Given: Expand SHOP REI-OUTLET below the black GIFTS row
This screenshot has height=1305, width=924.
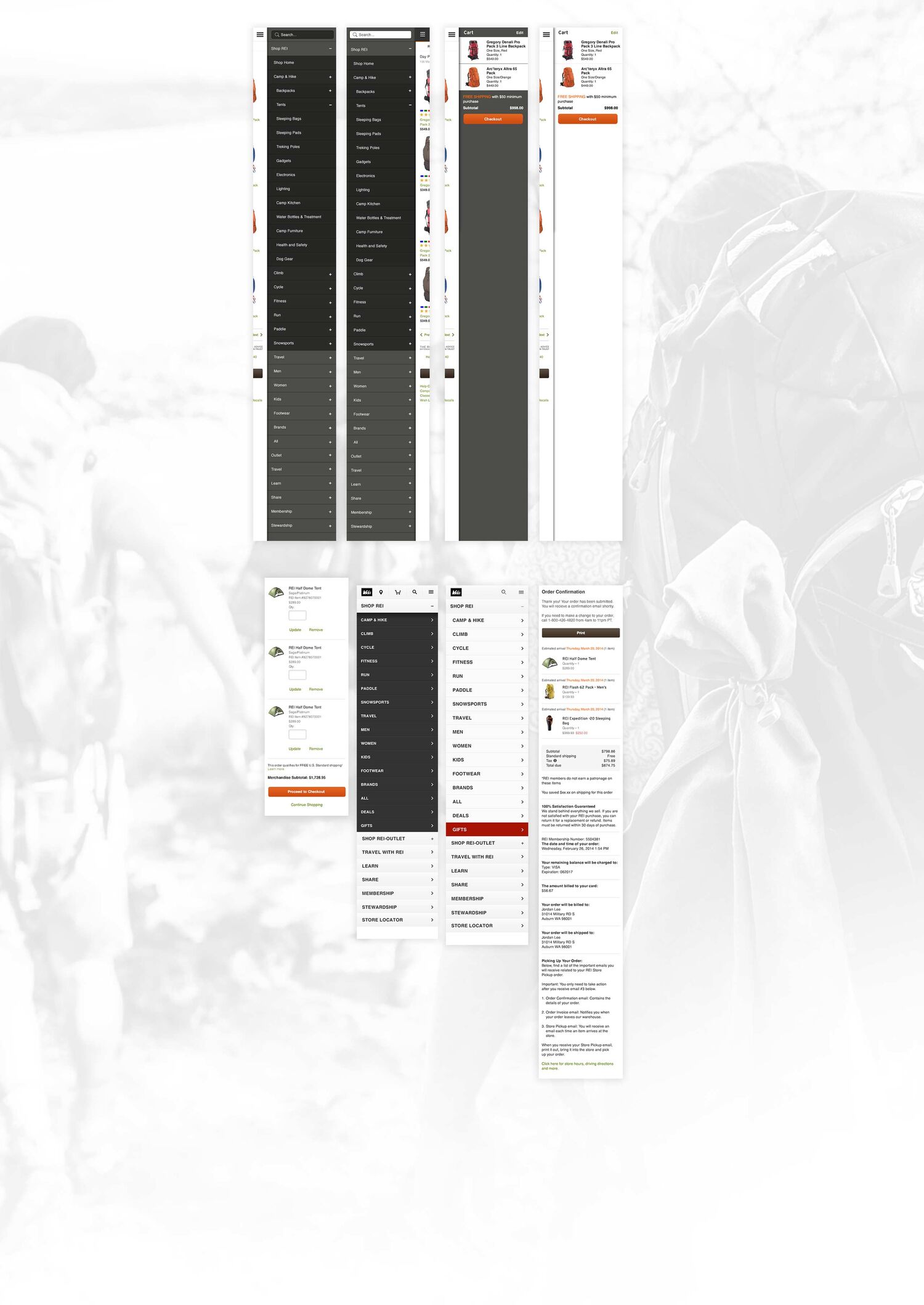Looking at the screenshot, I should point(432,839).
